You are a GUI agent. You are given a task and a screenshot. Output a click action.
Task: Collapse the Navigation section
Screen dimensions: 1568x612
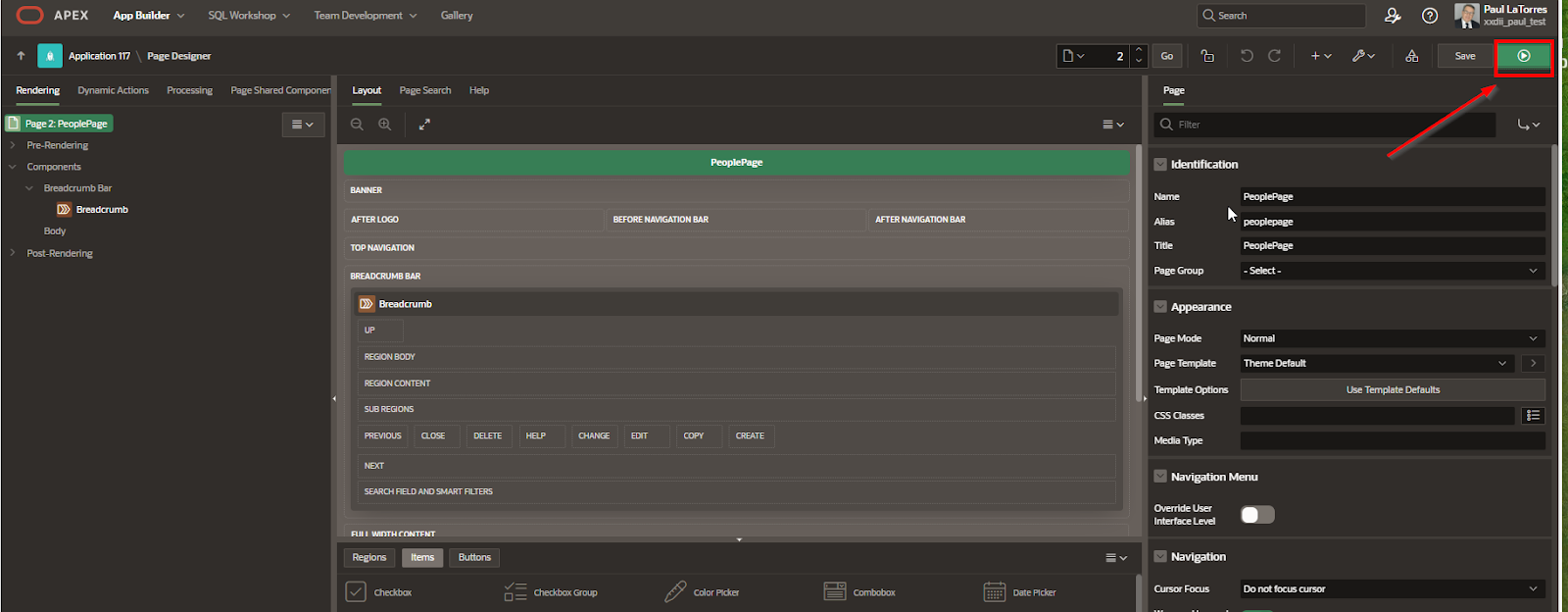pos(1160,556)
